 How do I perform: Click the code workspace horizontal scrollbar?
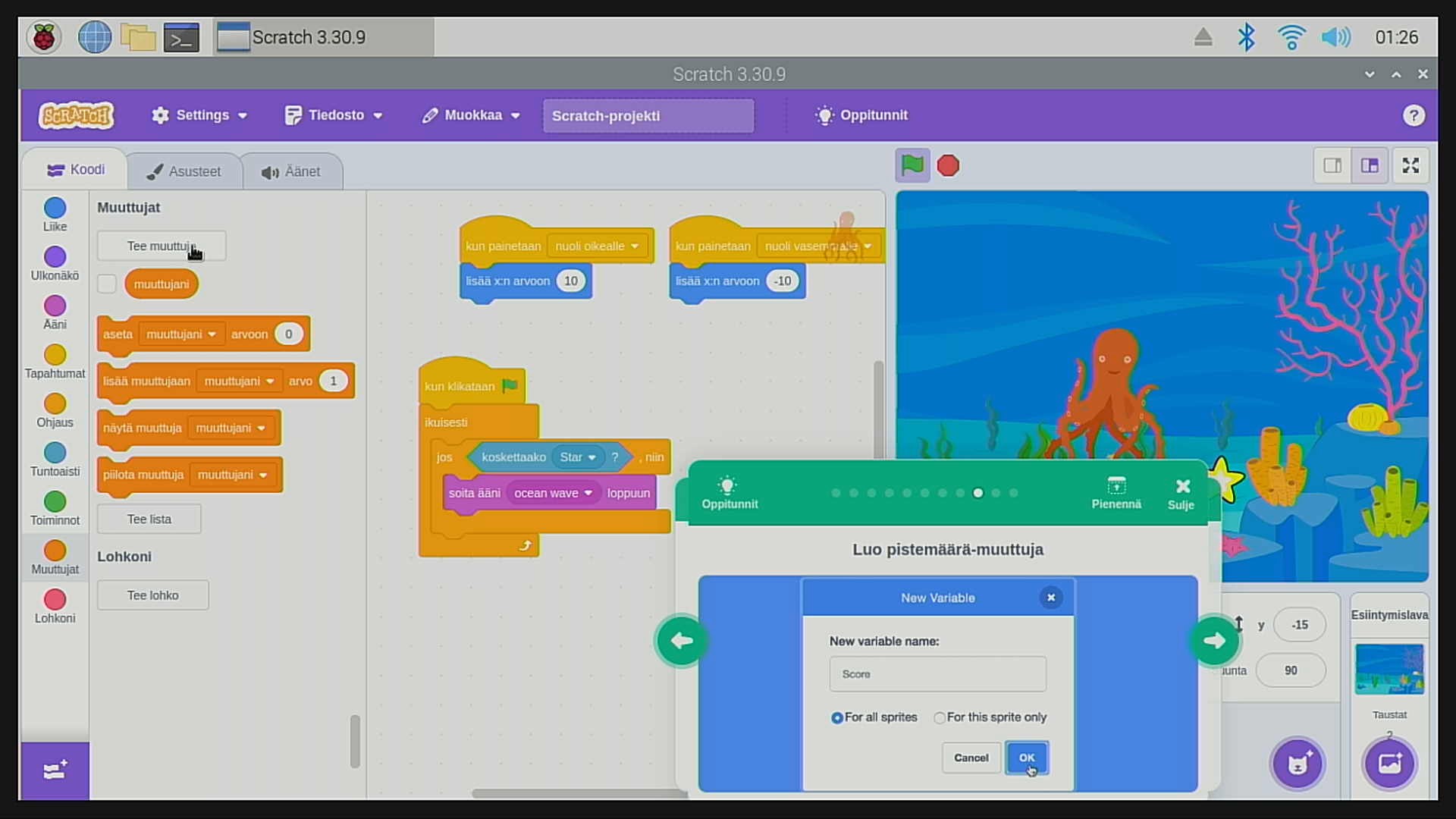point(579,794)
